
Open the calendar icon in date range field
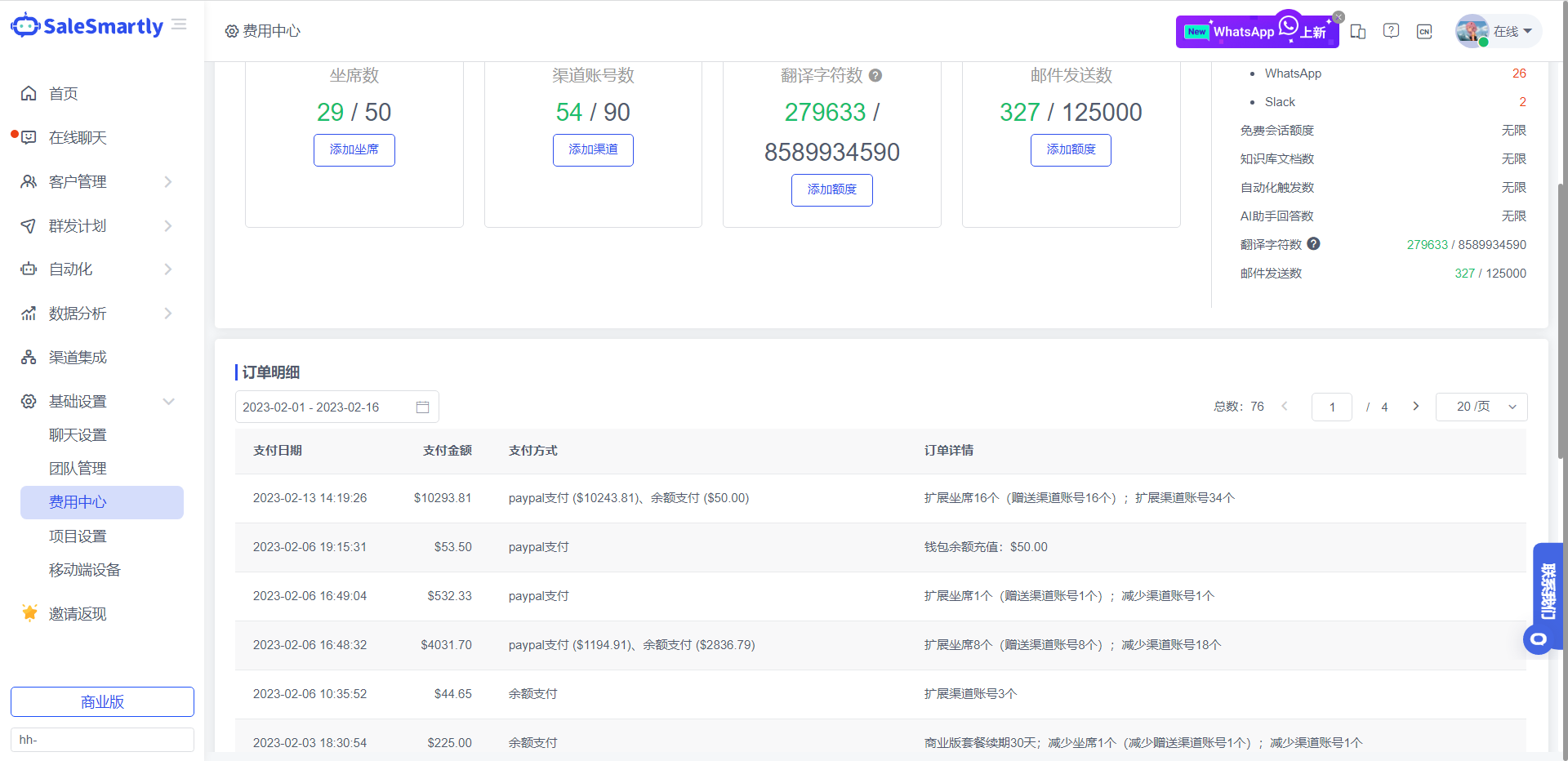tap(422, 407)
